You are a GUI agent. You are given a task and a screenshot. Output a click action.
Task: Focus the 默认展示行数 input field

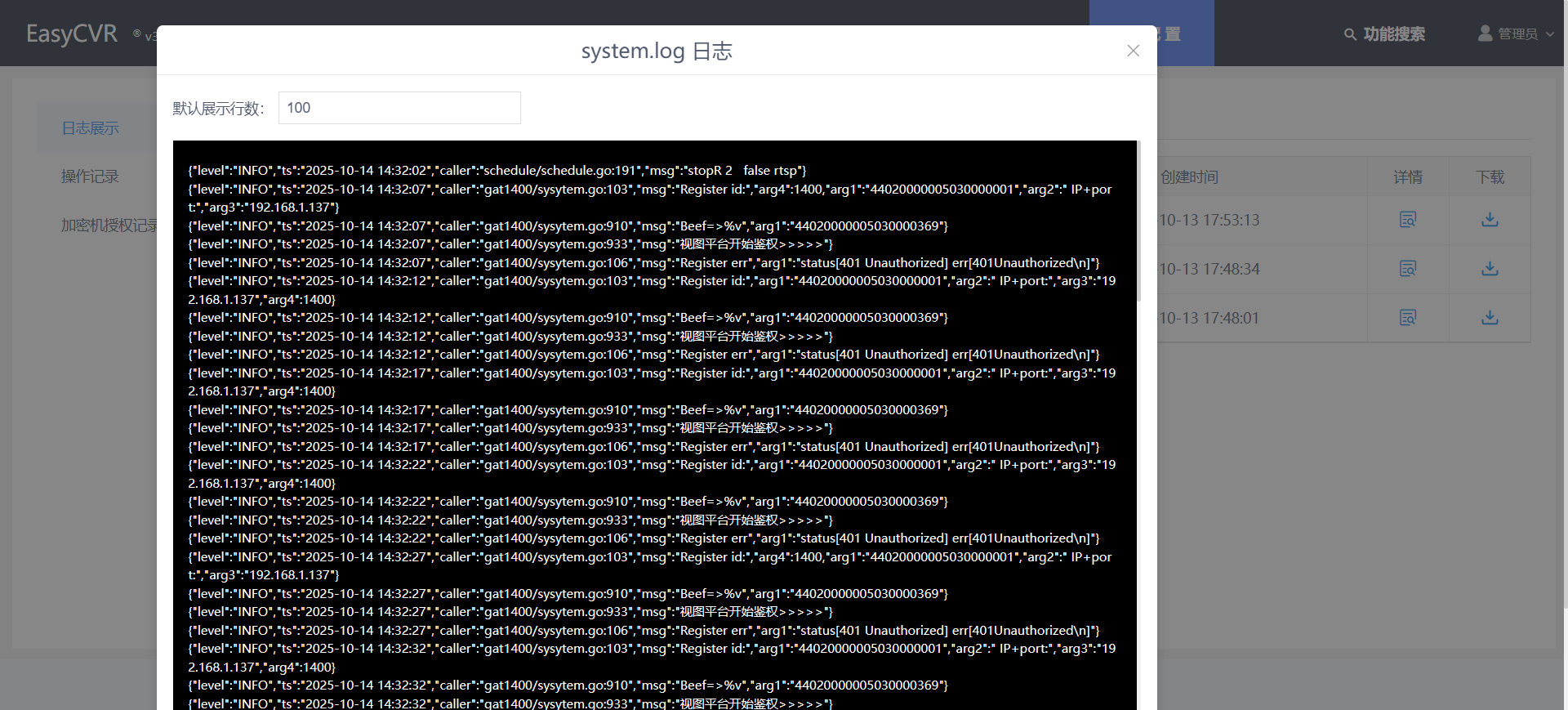[x=399, y=108]
